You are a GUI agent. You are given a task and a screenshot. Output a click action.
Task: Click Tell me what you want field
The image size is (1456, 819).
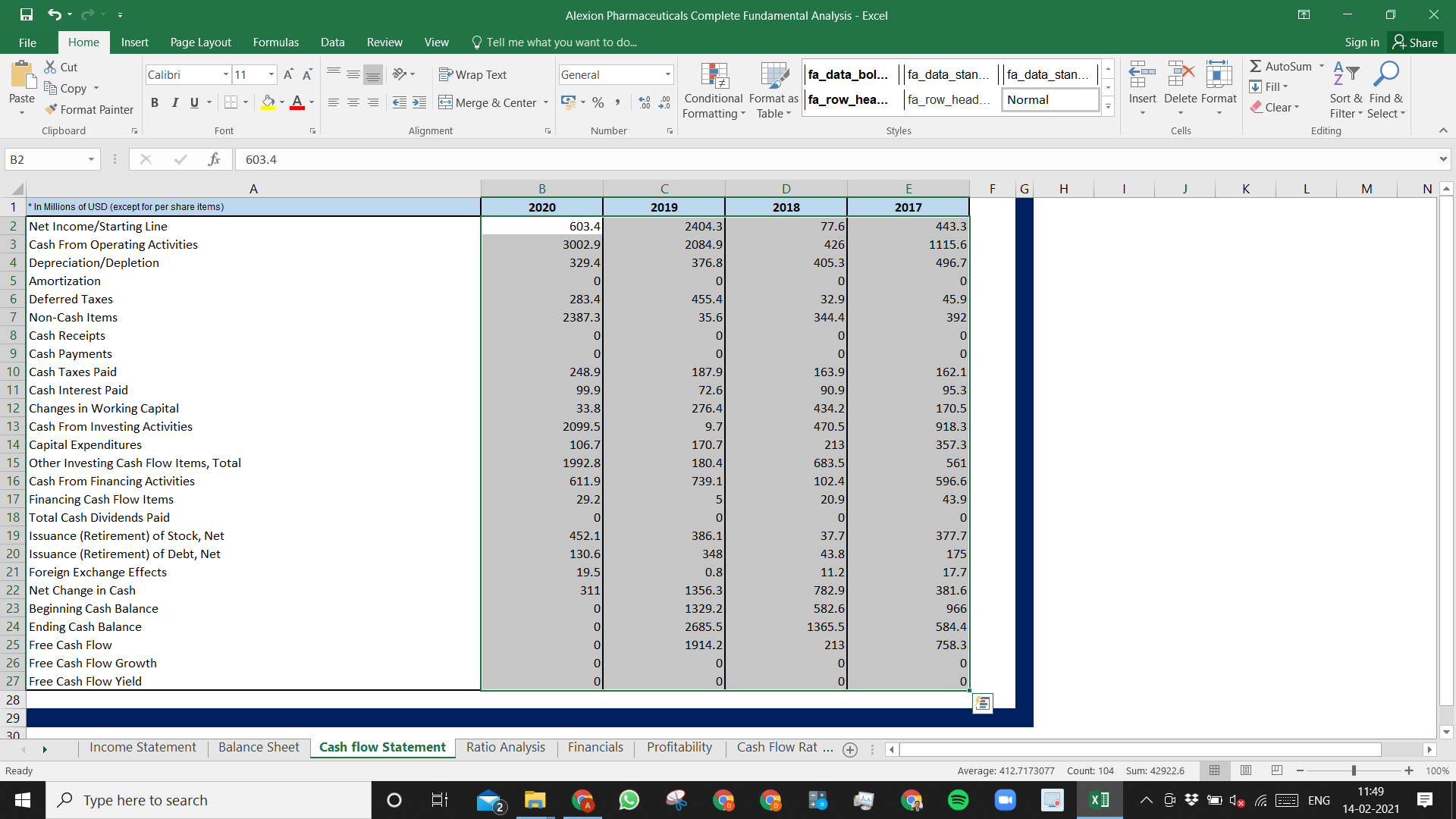point(561,42)
